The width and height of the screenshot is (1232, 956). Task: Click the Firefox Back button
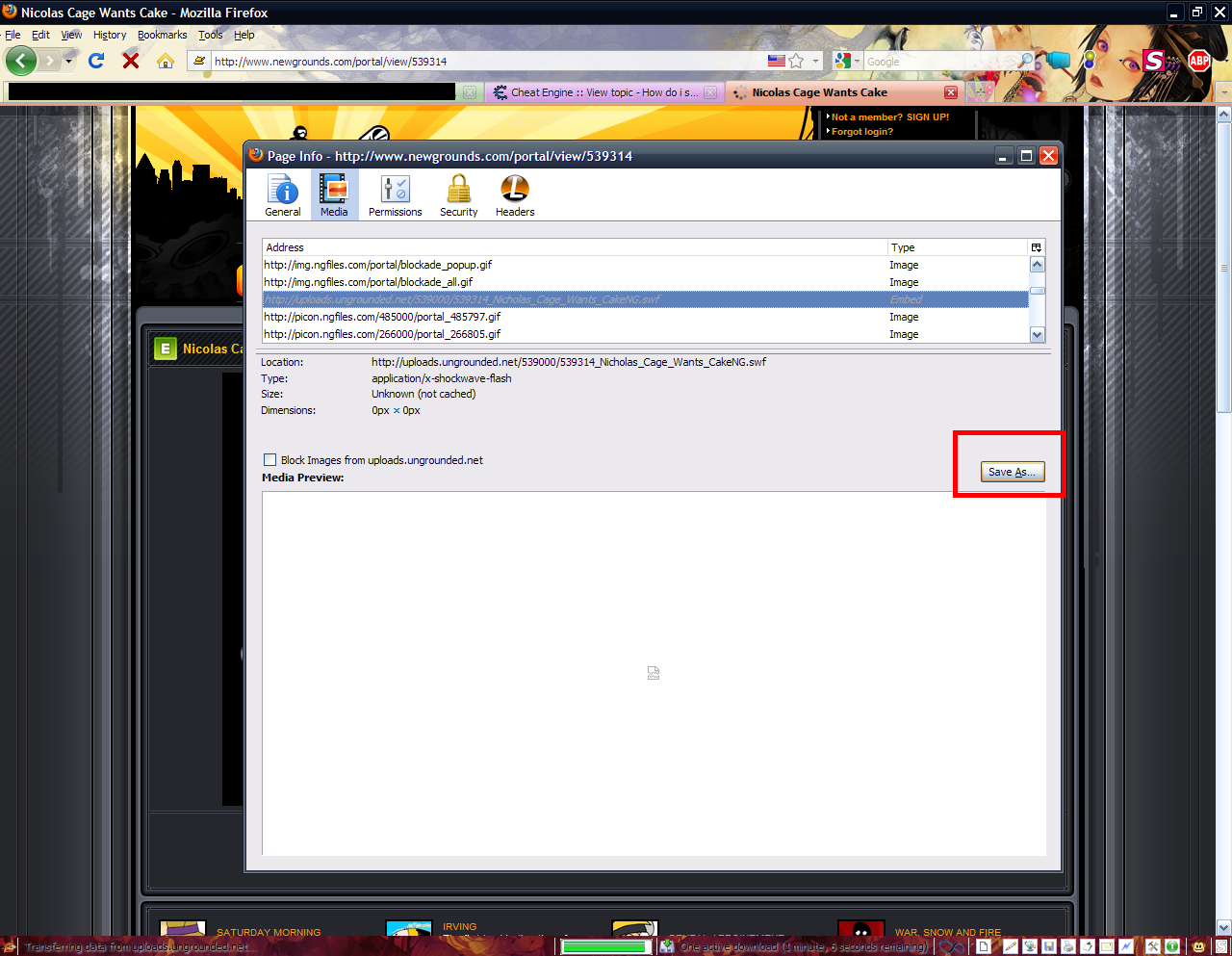pyautogui.click(x=21, y=61)
